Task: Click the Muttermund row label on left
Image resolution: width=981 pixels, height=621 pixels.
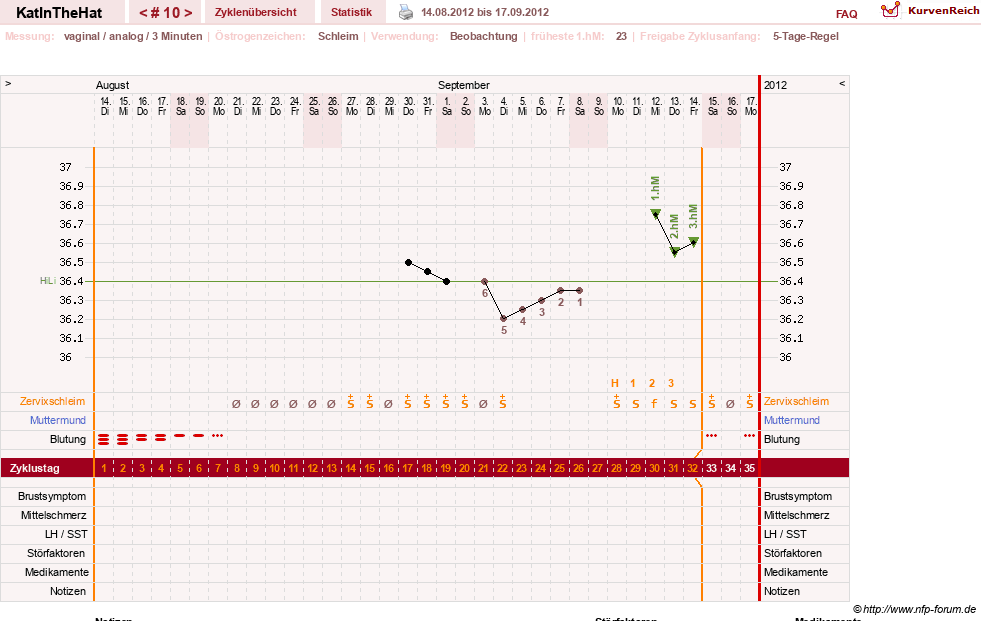Action: click(58, 420)
